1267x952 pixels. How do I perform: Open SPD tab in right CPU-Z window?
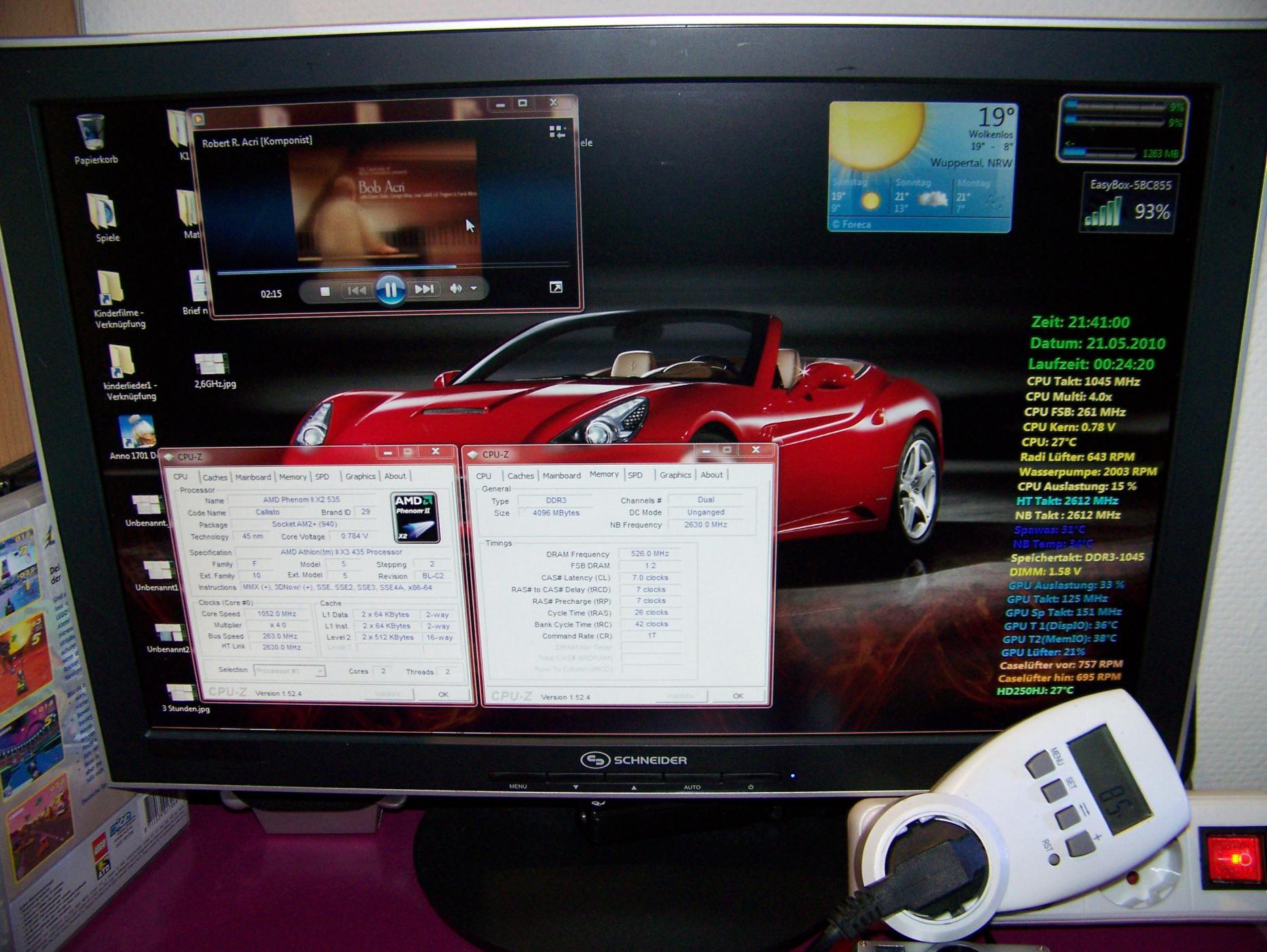[635, 475]
